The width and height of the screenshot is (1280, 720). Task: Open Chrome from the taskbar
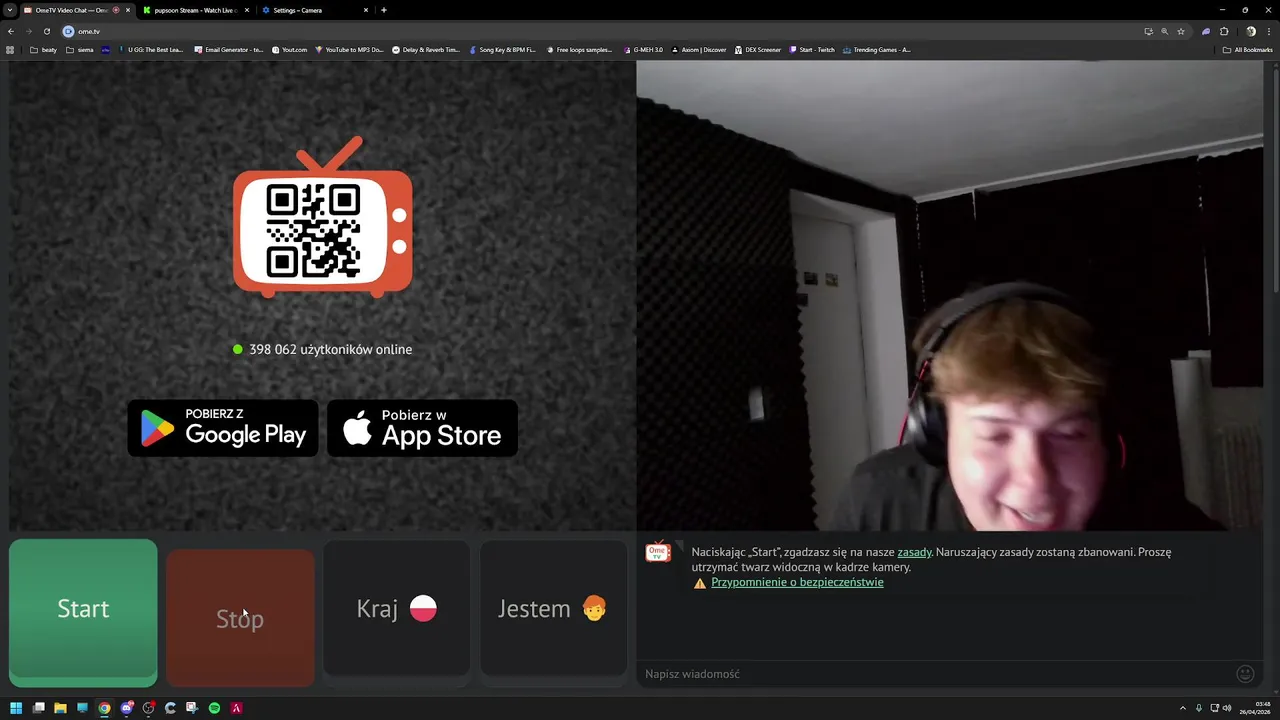[104, 708]
